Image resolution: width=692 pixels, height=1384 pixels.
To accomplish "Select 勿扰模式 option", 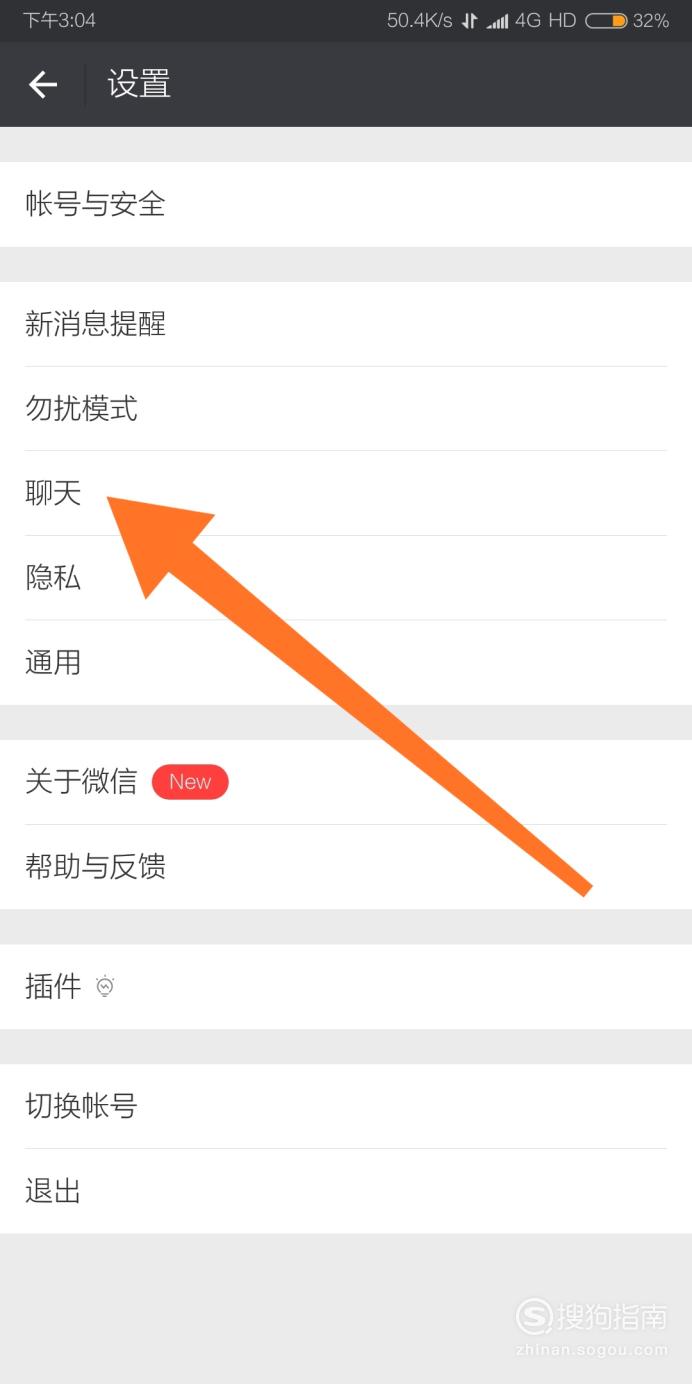I will click(346, 409).
